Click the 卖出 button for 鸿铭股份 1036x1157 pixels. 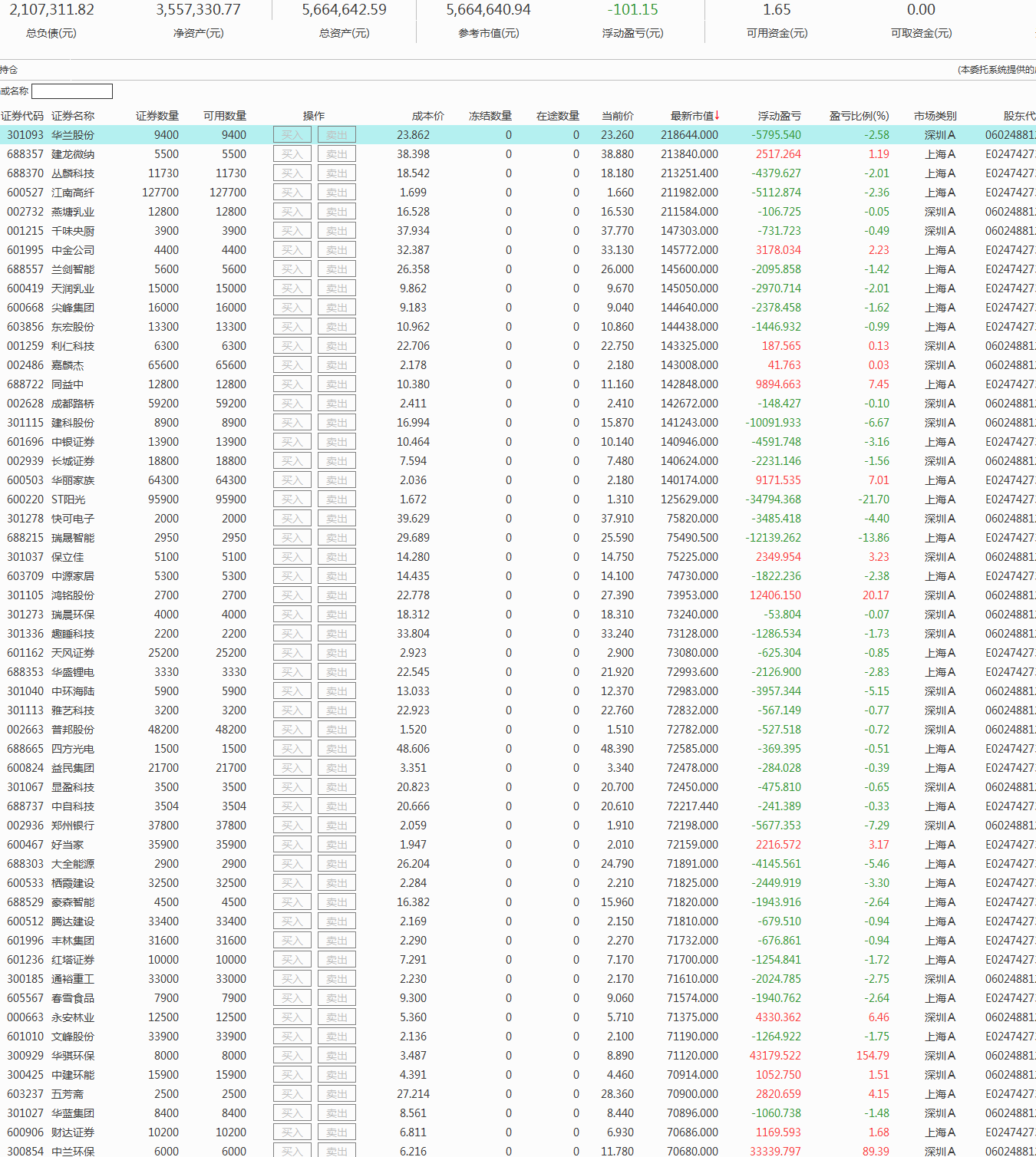(x=336, y=595)
